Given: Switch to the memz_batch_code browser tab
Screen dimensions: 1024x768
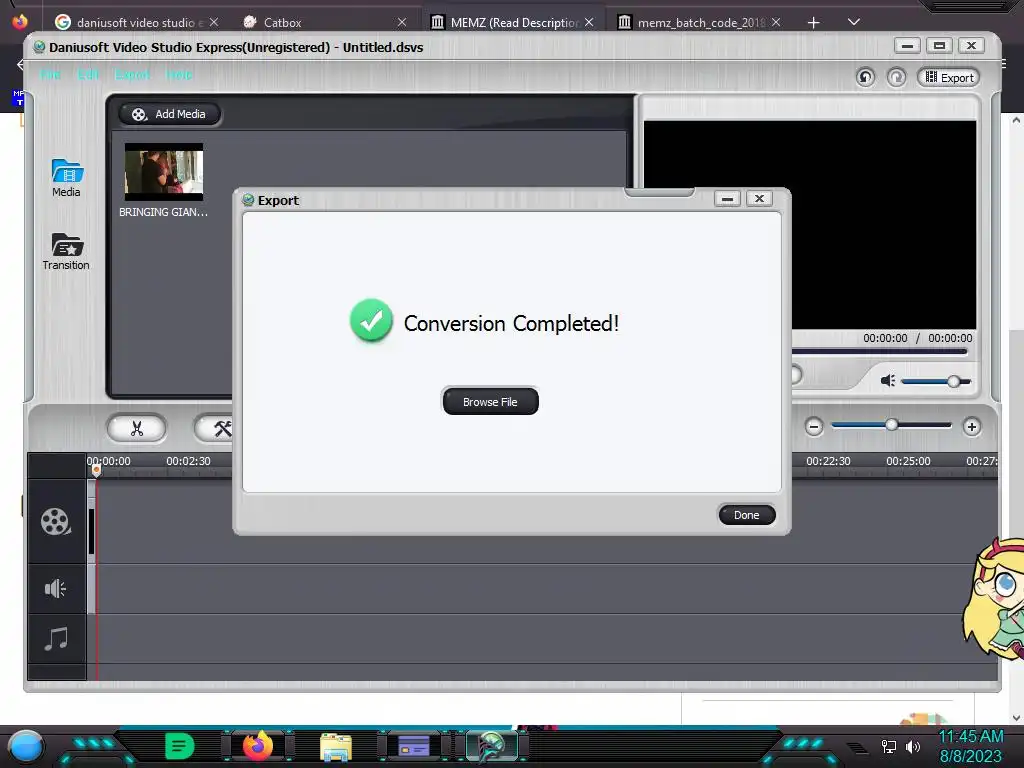Looking at the screenshot, I should [699, 22].
